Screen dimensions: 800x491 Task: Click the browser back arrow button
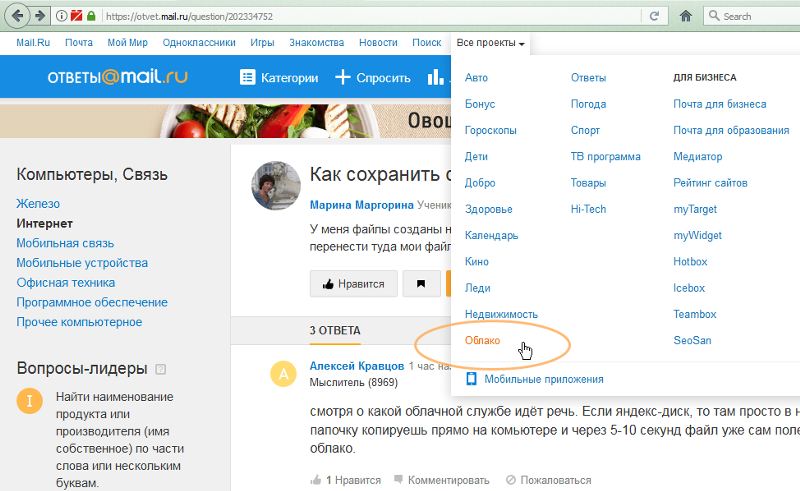17,16
